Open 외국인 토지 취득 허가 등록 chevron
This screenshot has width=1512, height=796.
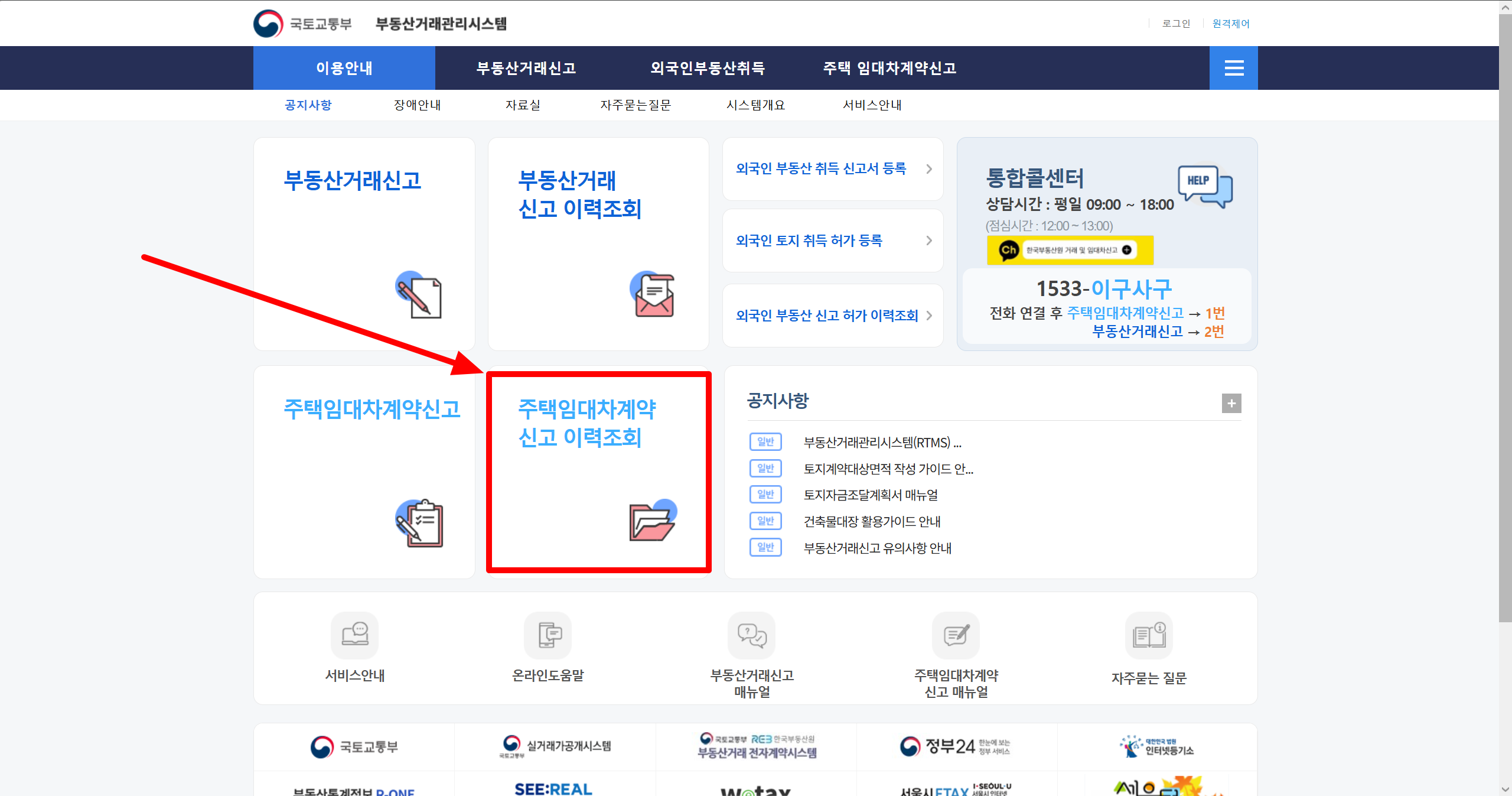(x=929, y=241)
